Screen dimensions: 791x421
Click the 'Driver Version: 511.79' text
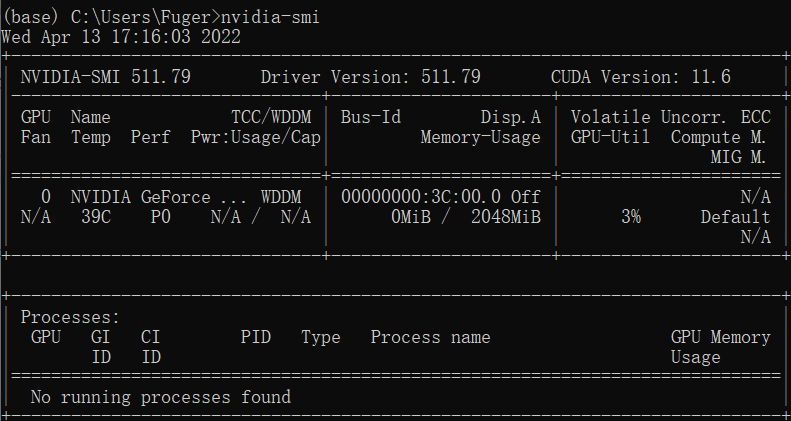[370, 77]
